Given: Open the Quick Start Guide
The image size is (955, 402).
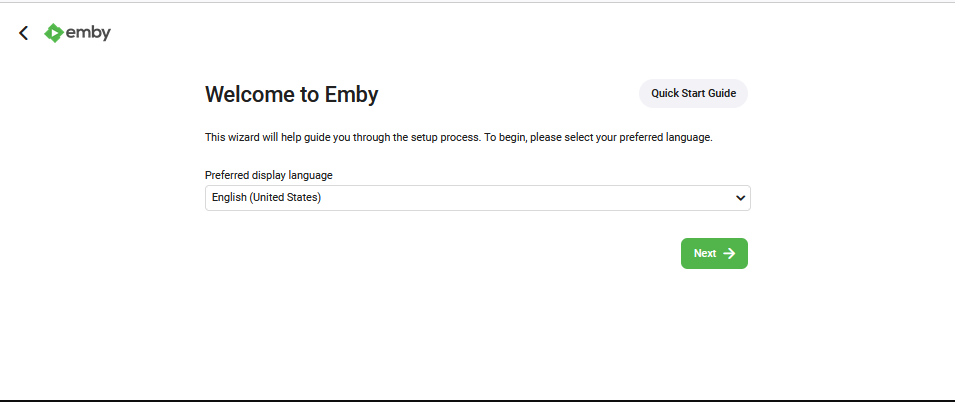Looking at the screenshot, I should (693, 93).
